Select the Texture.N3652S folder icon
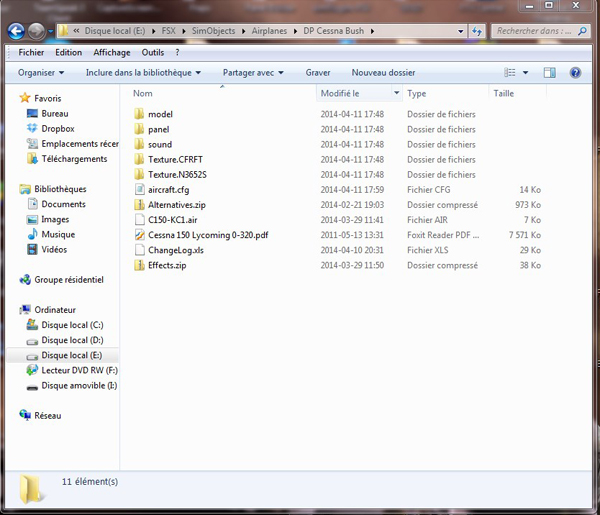Screen dimensions: 600x515 pyautogui.click(x=139, y=174)
